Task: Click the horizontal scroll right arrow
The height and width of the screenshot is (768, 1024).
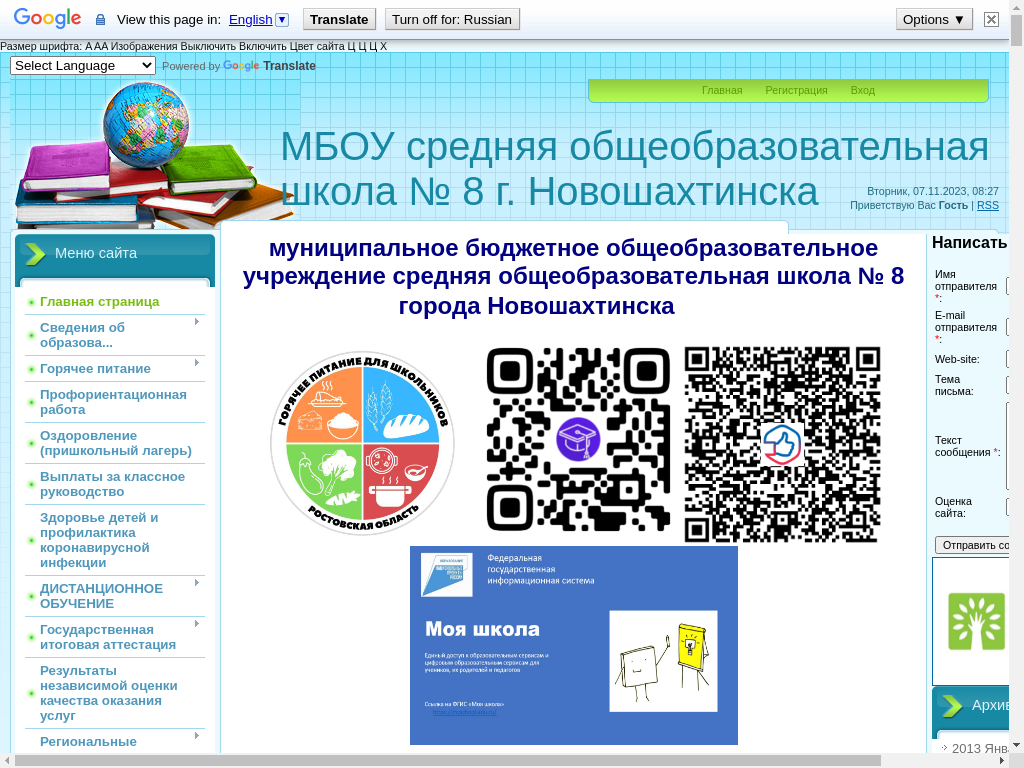Action: tap(1002, 761)
